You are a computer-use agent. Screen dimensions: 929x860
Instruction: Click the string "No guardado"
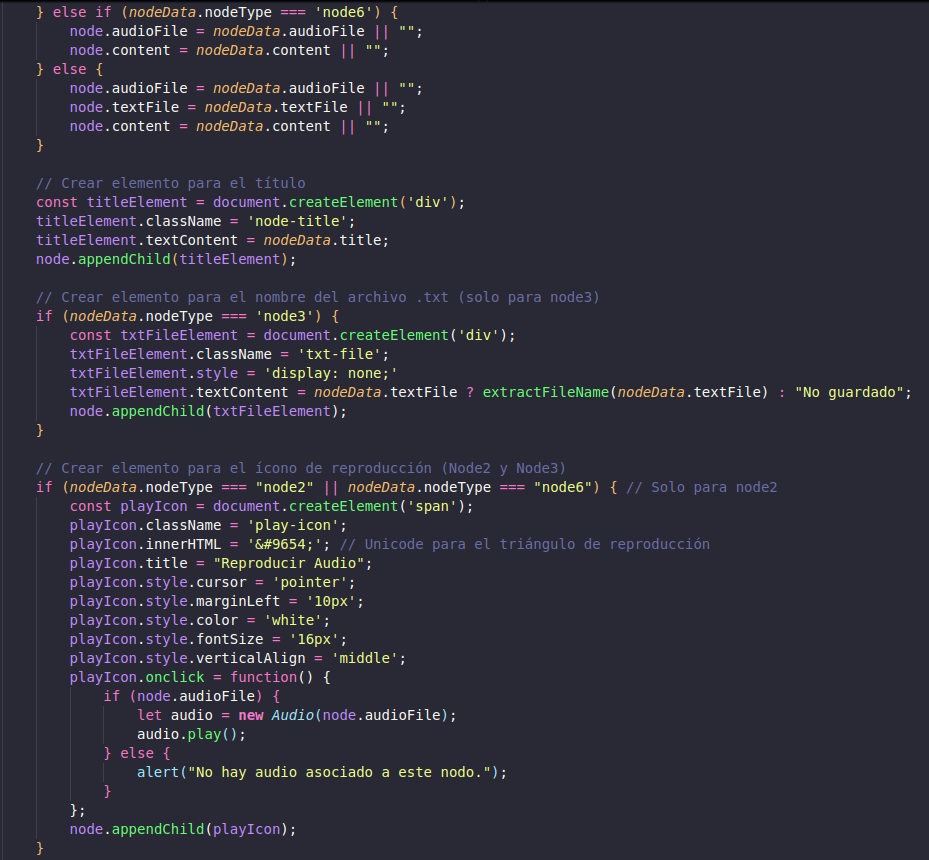tap(849, 392)
